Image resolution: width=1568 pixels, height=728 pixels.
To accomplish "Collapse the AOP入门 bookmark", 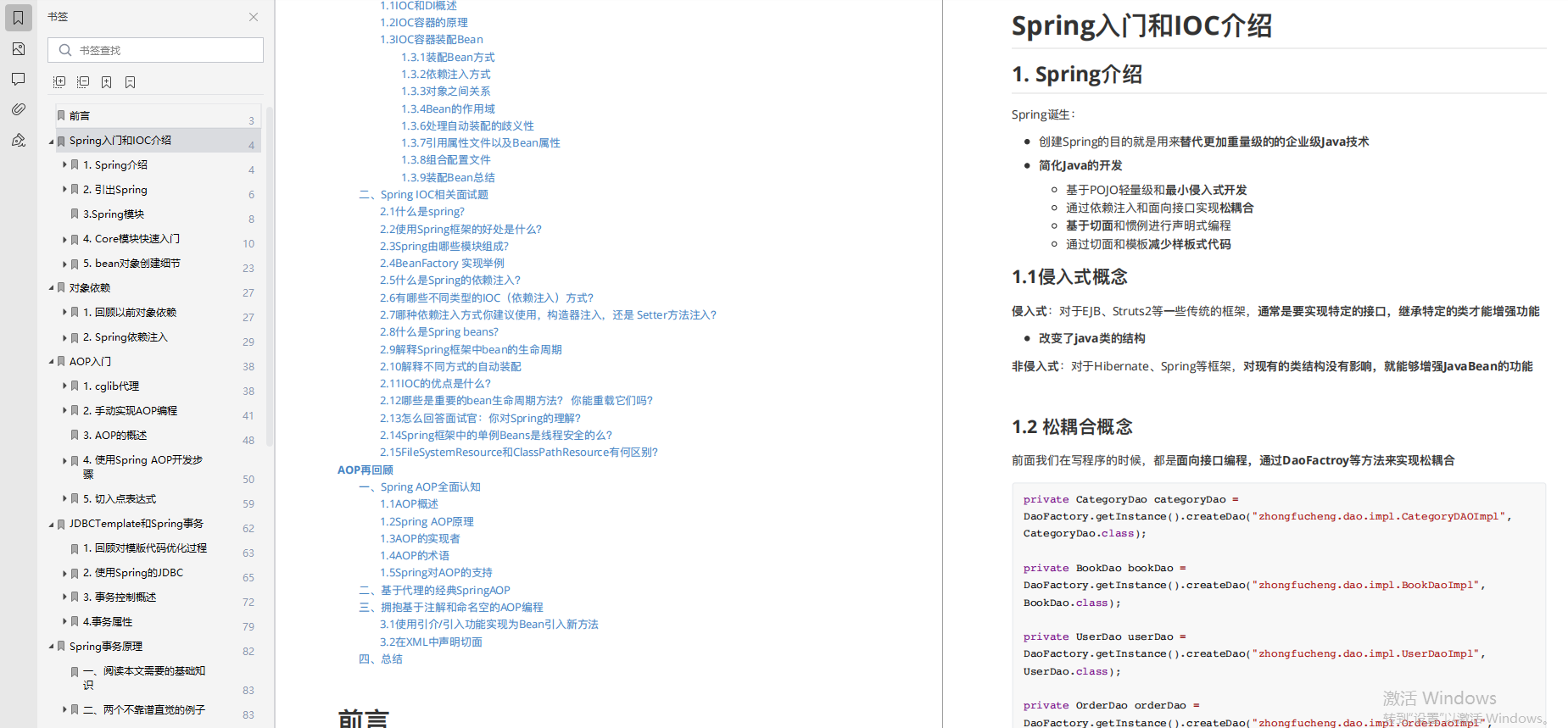I will coord(51,362).
